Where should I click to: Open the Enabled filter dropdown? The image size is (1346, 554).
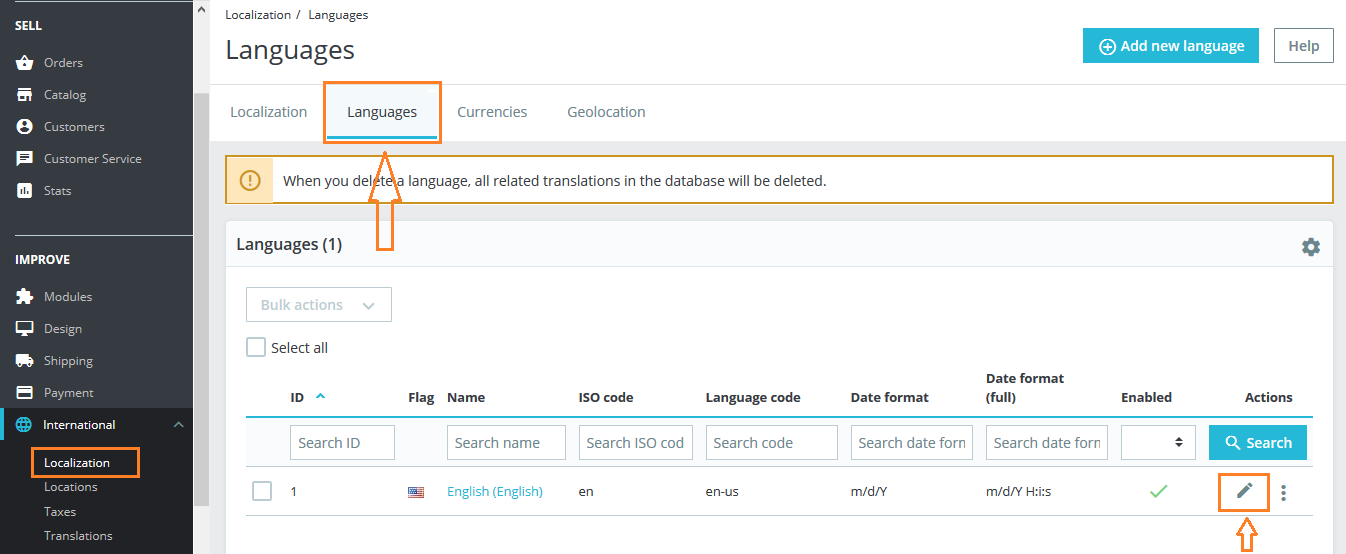tap(1158, 442)
